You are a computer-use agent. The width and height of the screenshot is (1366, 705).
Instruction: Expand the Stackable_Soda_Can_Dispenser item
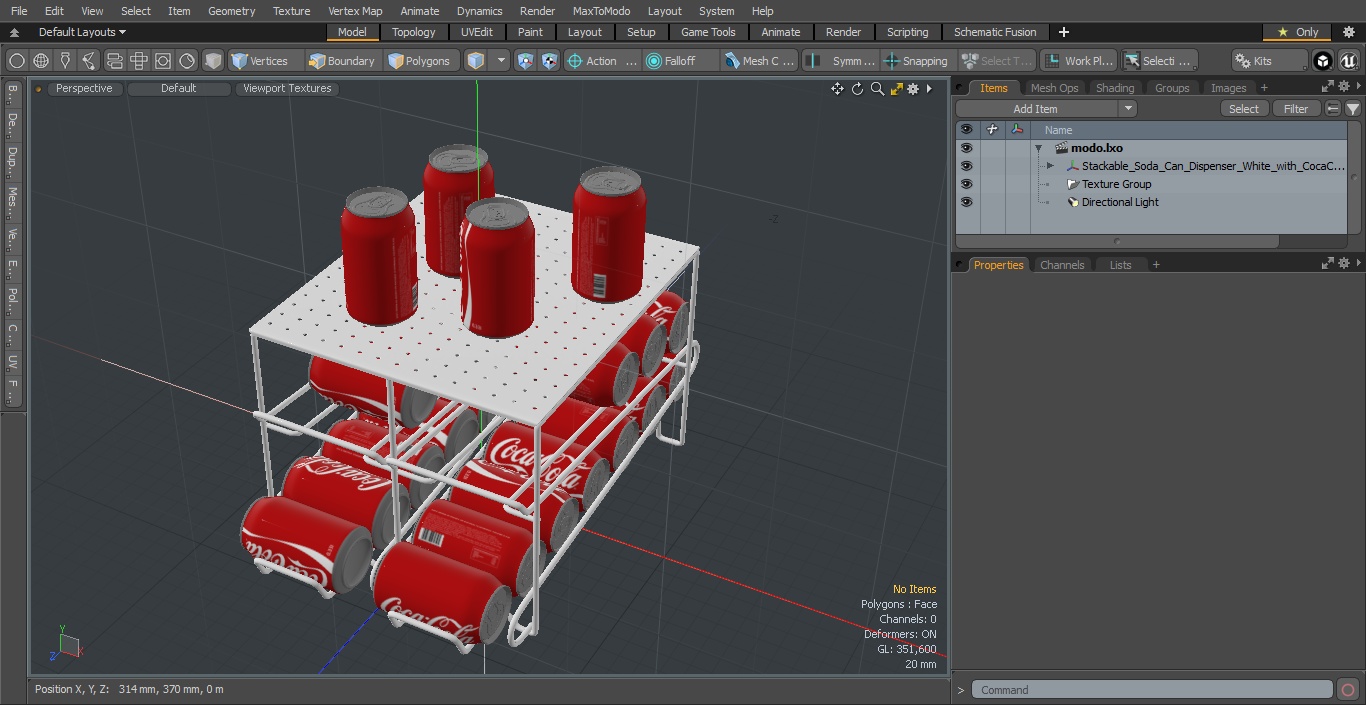1050,166
